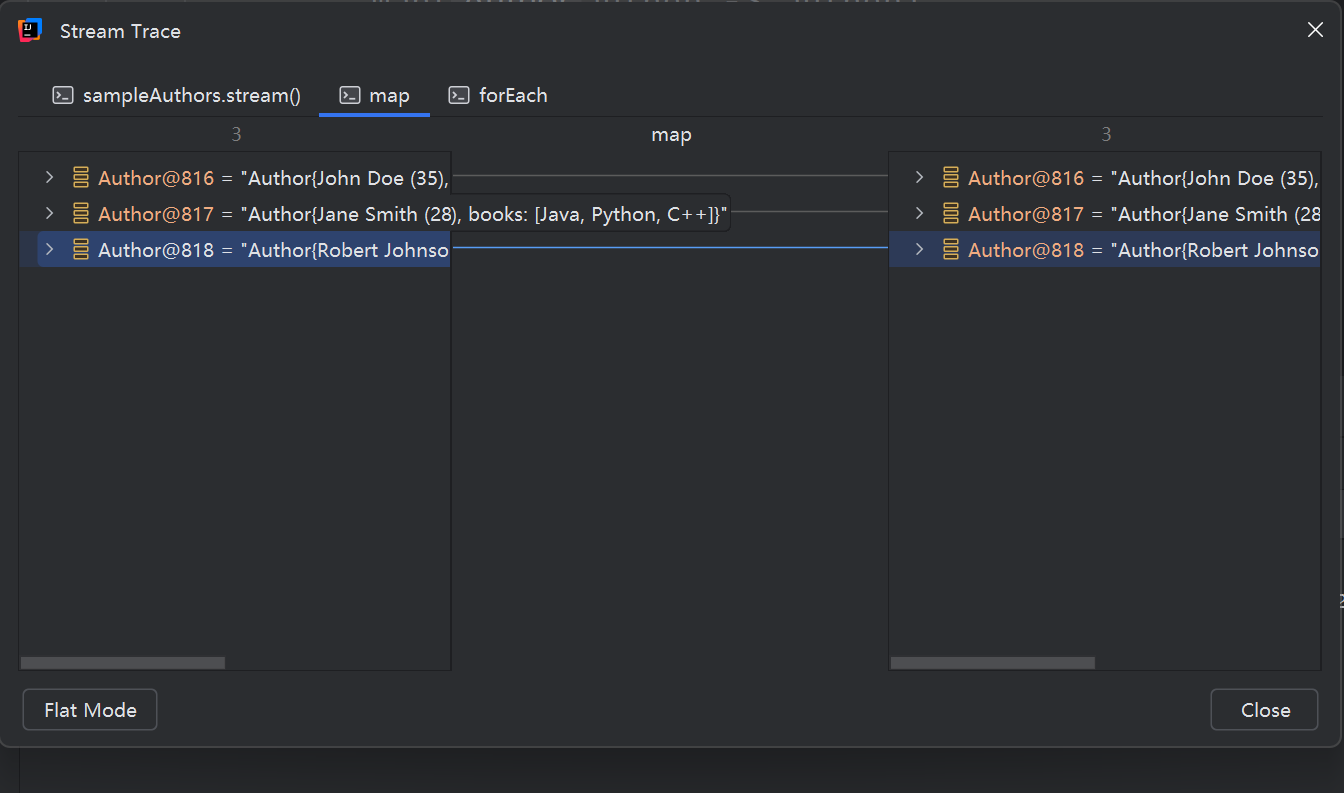Screen dimensions: 1344x793
Task: Expand Author@818 in the left panel
Action: [49, 250]
